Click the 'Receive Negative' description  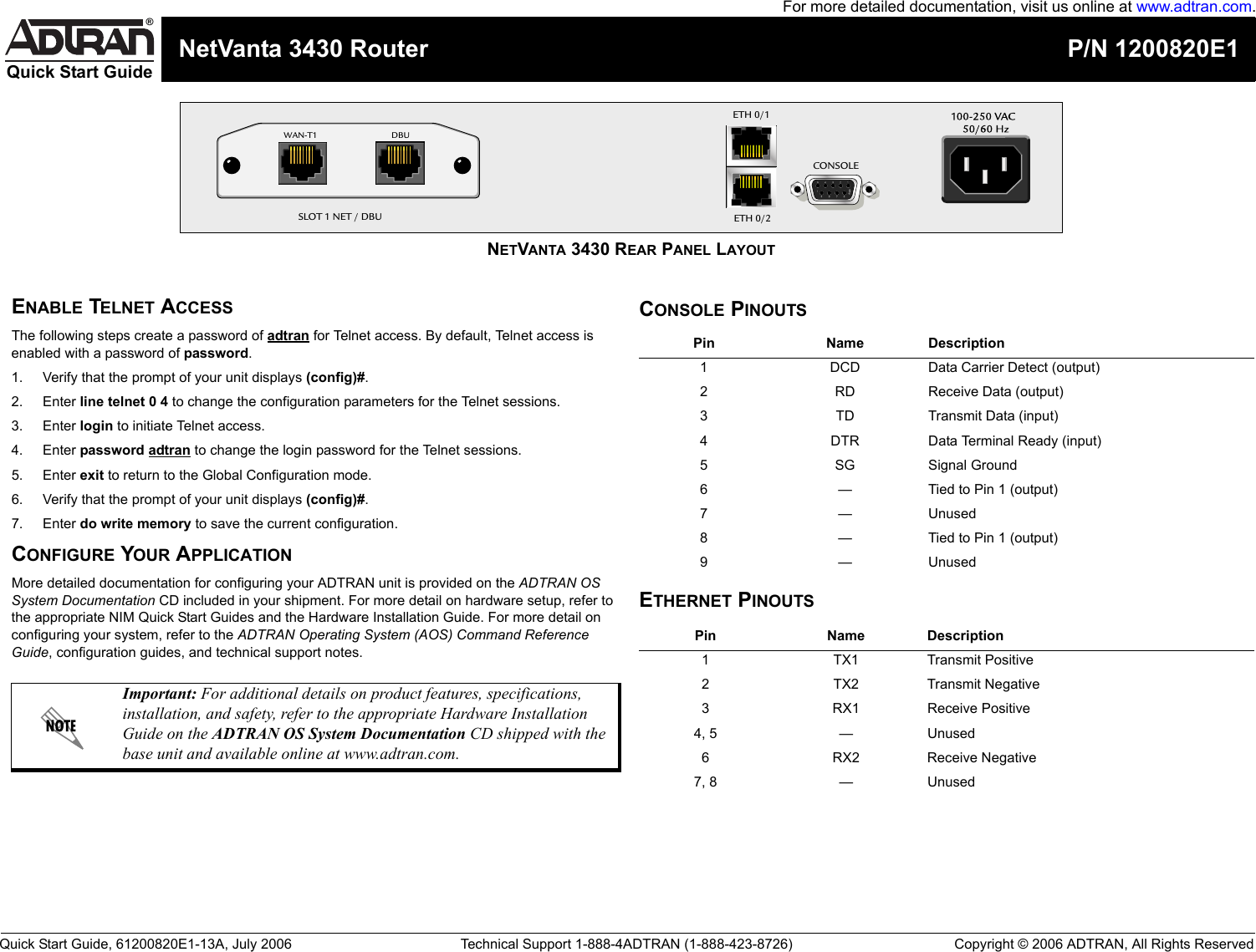pos(982,758)
